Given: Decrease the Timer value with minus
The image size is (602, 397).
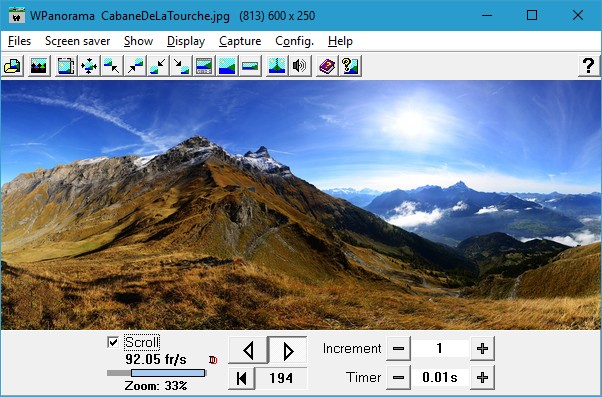Looking at the screenshot, I should pyautogui.click(x=398, y=377).
